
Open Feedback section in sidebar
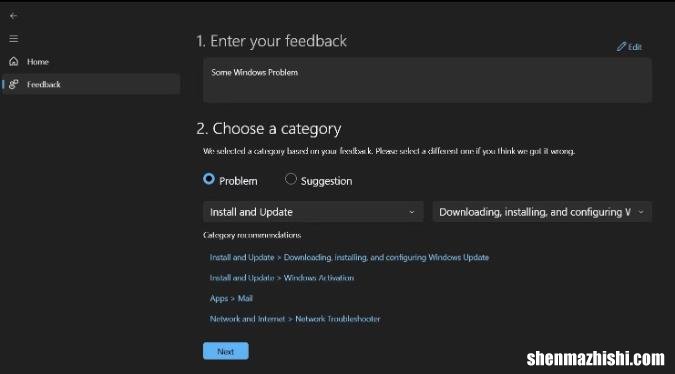pos(91,84)
